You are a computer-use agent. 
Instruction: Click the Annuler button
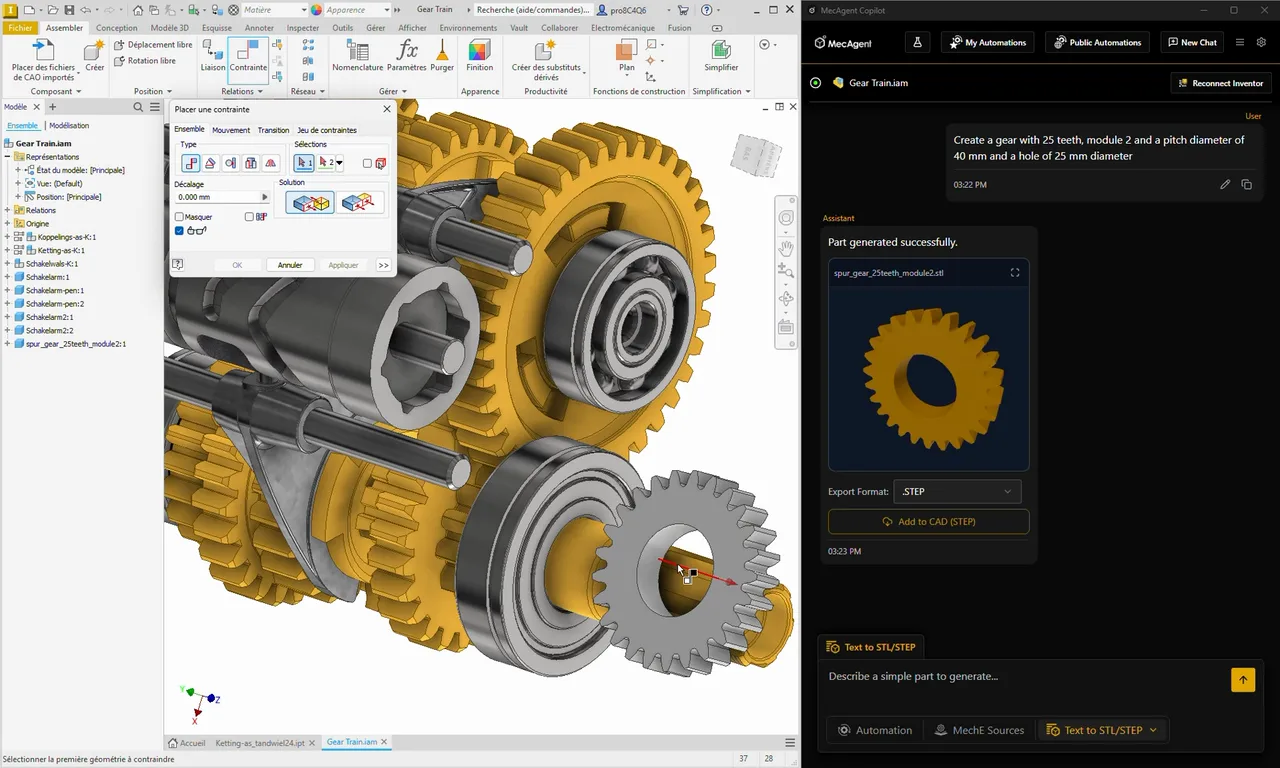[x=290, y=265]
